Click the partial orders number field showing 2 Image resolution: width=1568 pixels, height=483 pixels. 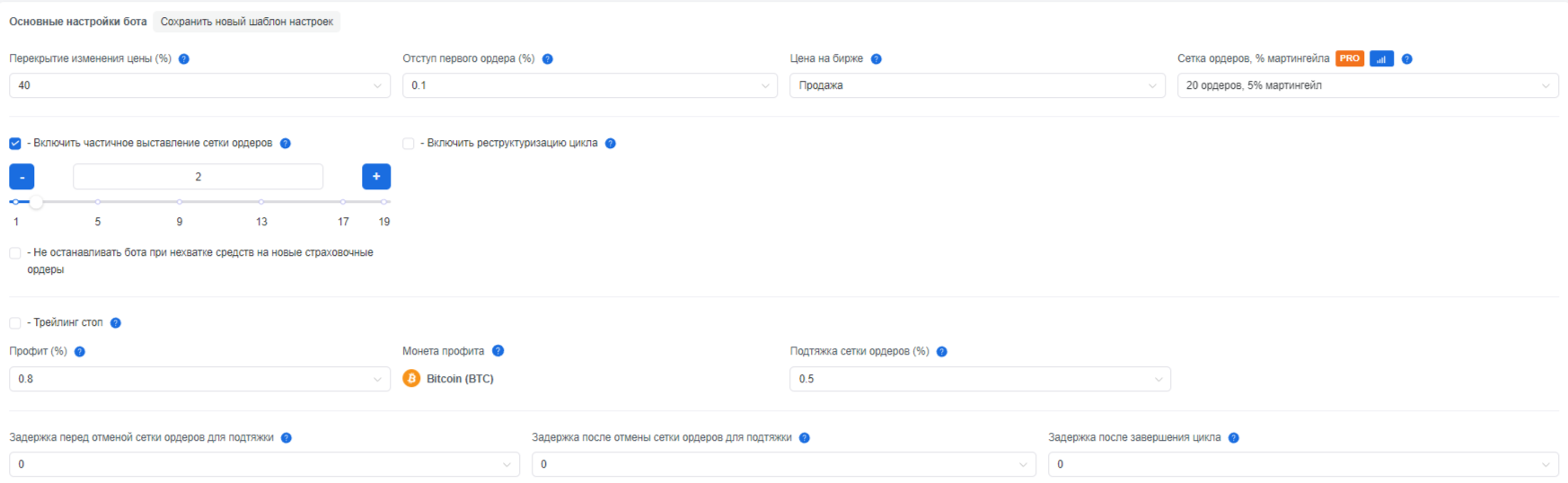tap(198, 177)
